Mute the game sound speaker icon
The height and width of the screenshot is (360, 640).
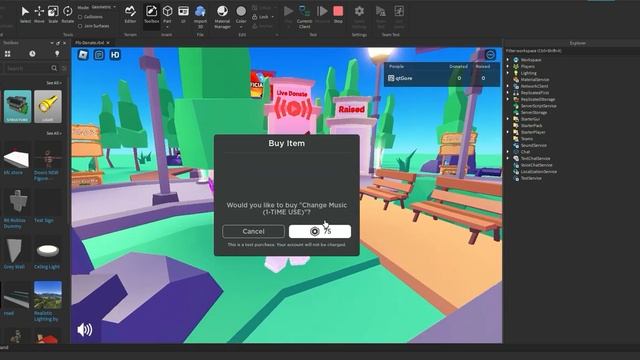click(84, 329)
